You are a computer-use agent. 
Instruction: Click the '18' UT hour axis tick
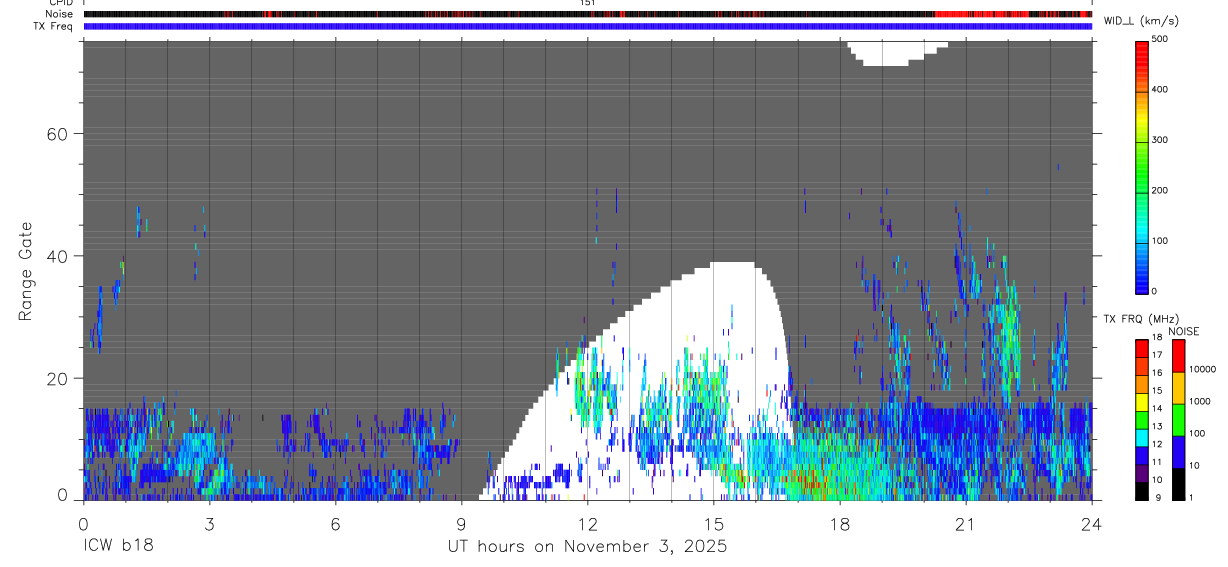pos(840,523)
